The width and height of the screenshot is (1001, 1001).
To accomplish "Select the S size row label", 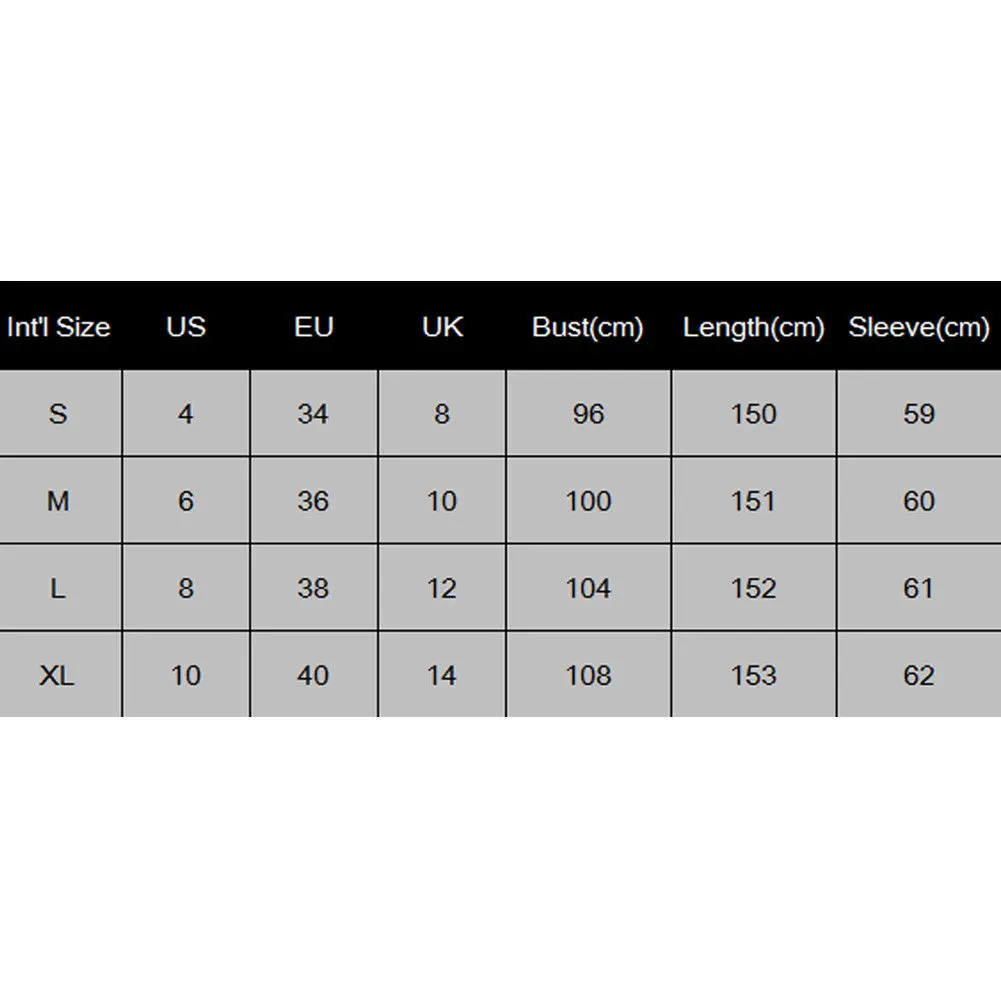I will coord(58,414).
